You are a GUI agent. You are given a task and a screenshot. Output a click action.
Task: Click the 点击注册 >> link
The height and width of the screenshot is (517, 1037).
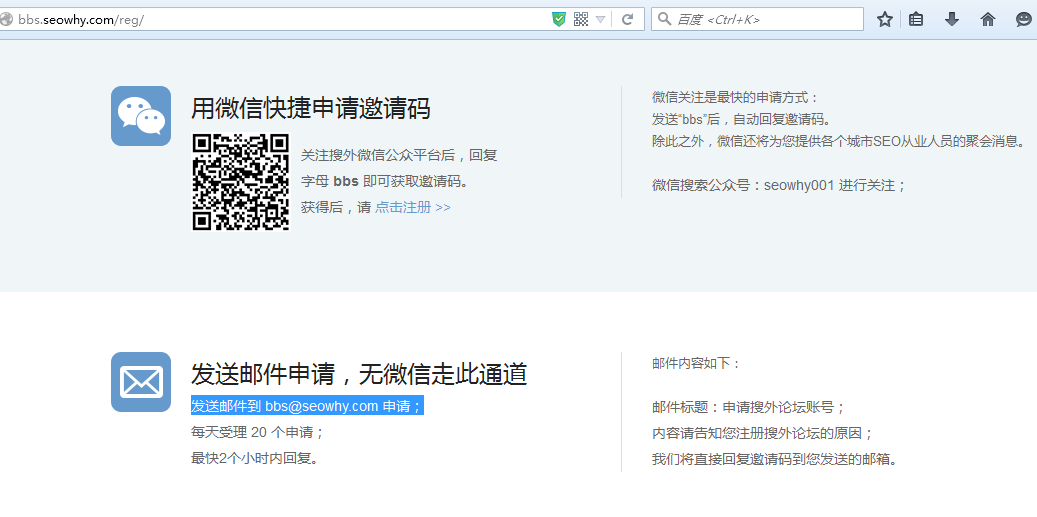point(412,207)
